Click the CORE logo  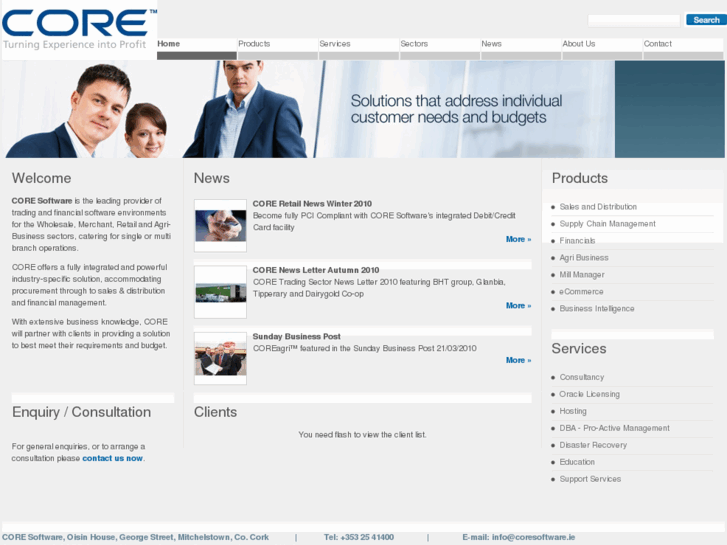[79, 30]
